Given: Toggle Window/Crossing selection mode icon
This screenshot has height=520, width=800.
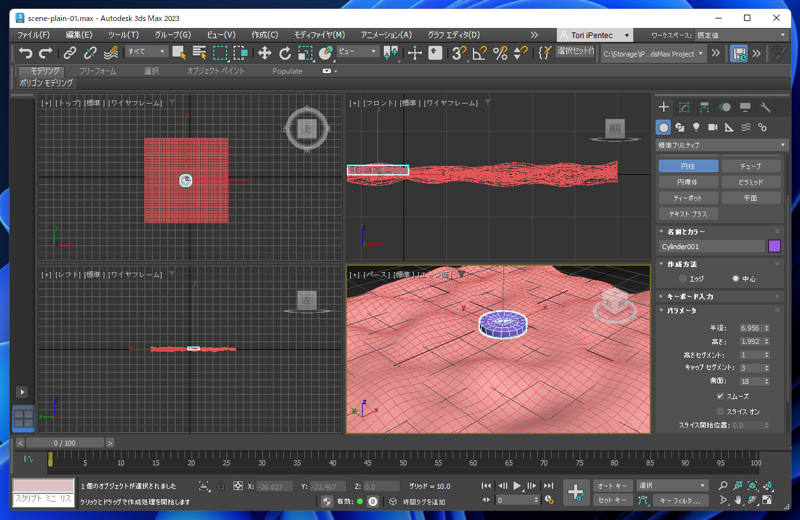Looking at the screenshot, I should 240,53.
